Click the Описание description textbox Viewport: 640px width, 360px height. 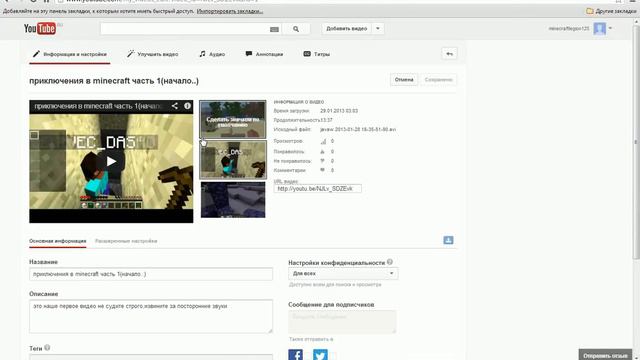[x=151, y=316]
